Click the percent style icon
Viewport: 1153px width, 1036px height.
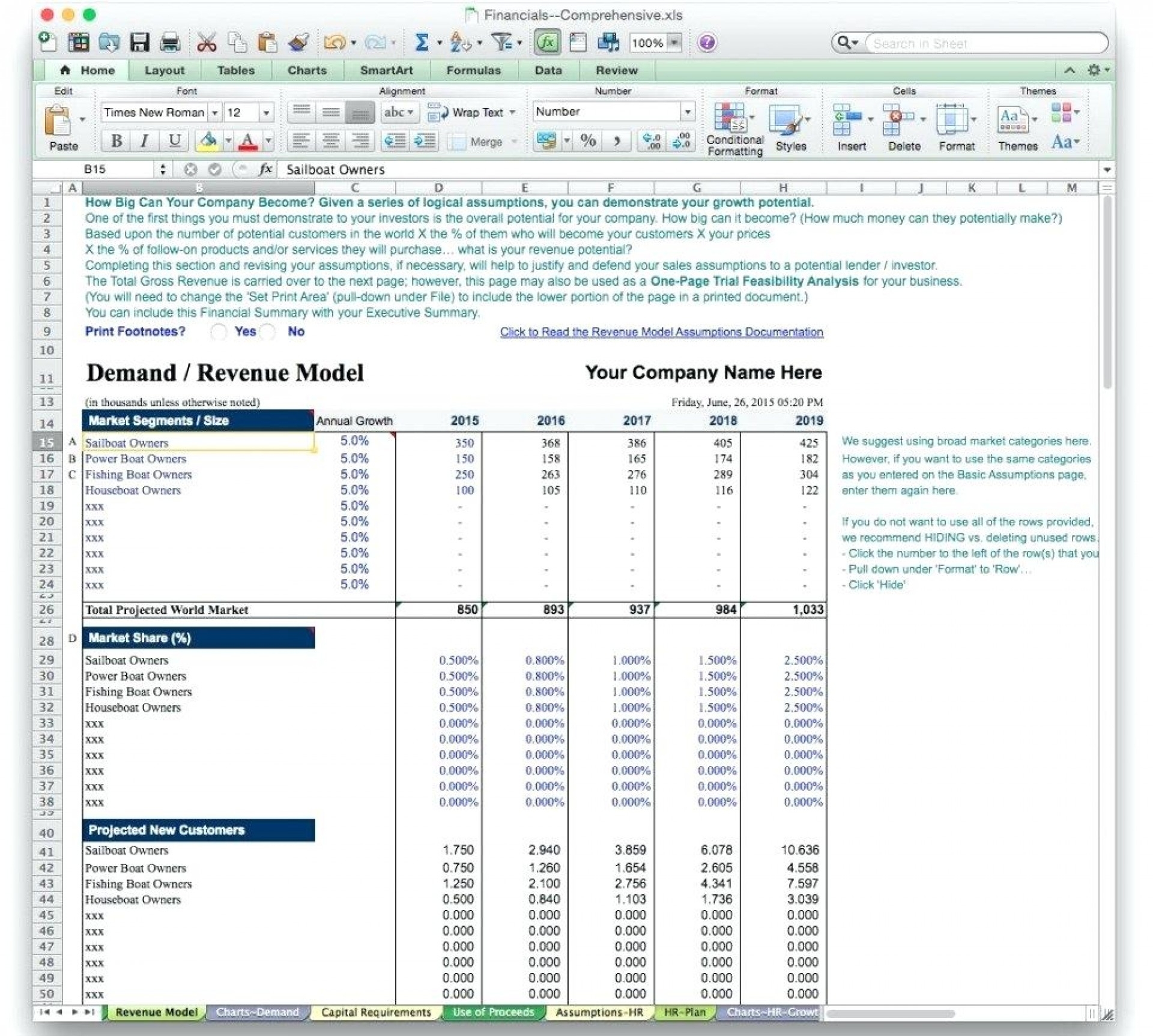pos(588,141)
